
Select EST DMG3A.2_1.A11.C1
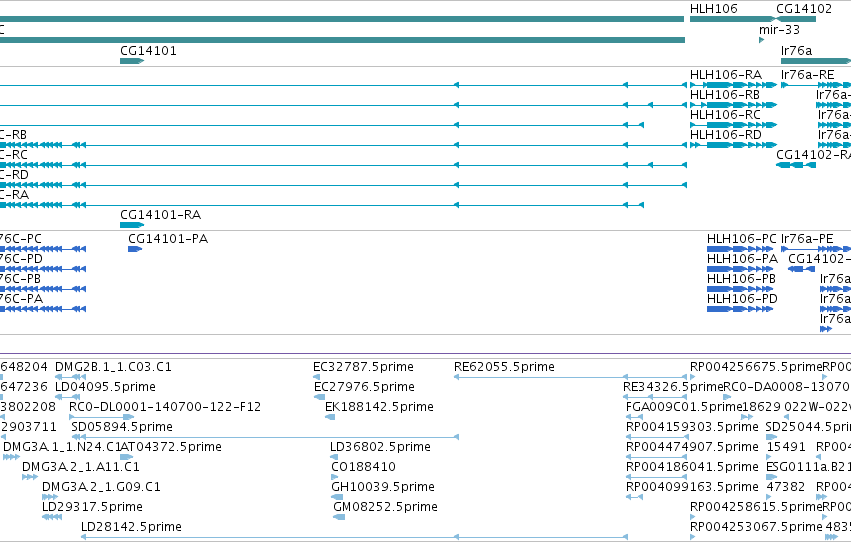30,477
